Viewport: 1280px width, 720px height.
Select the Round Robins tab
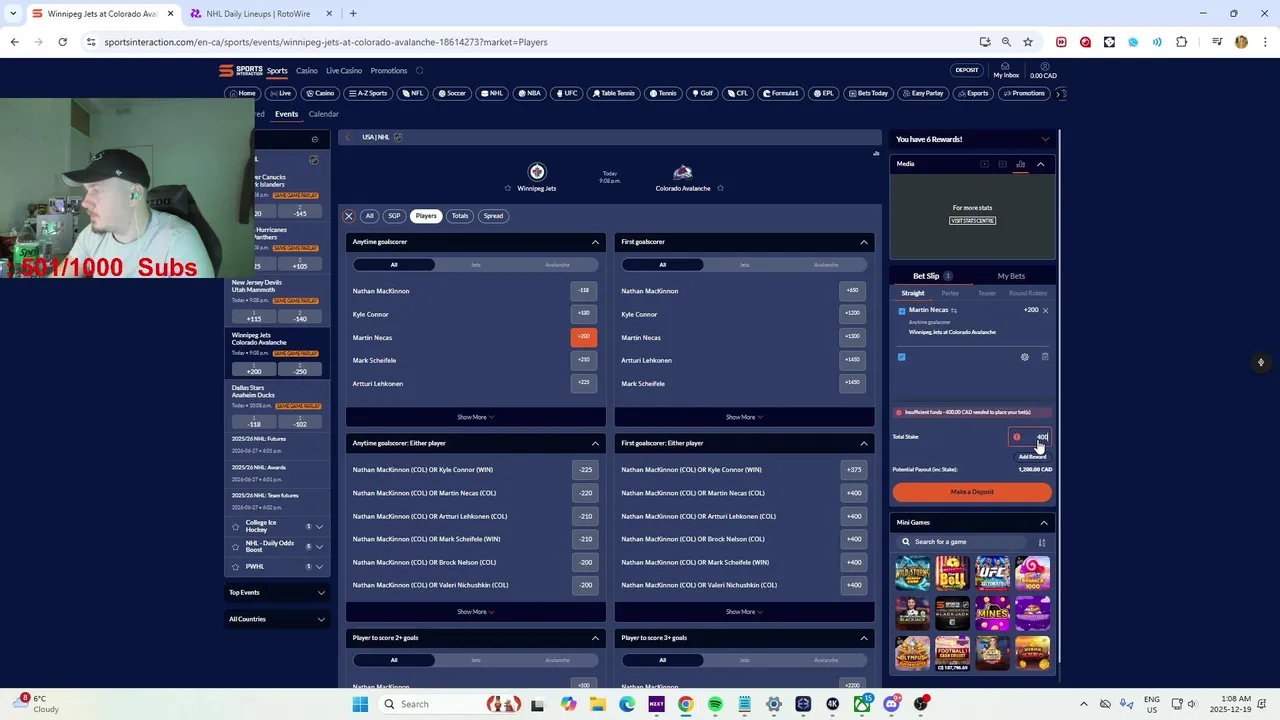point(1028,293)
